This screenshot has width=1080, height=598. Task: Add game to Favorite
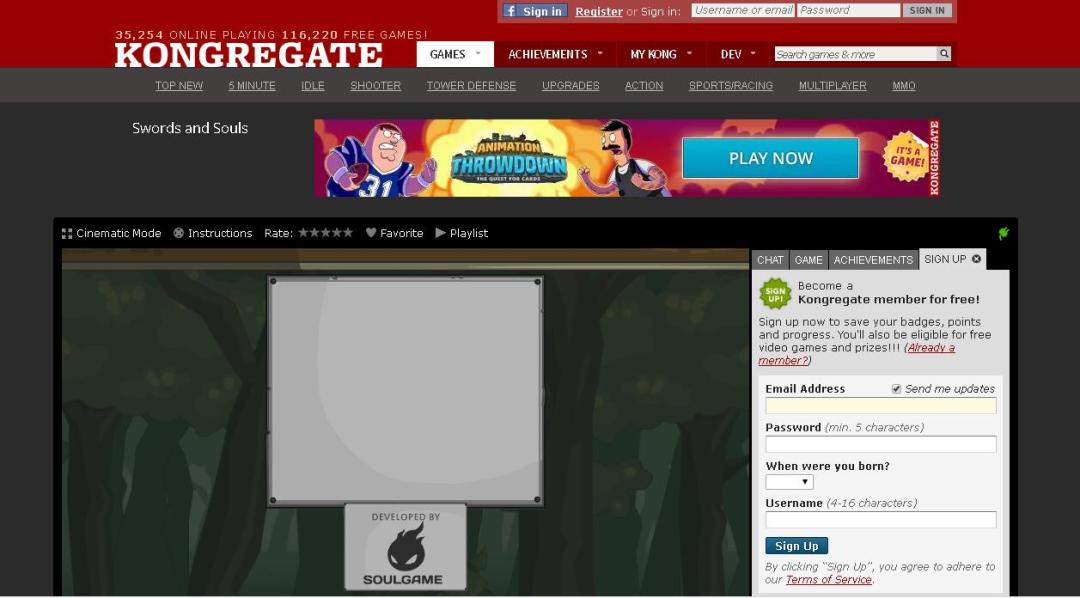(394, 233)
